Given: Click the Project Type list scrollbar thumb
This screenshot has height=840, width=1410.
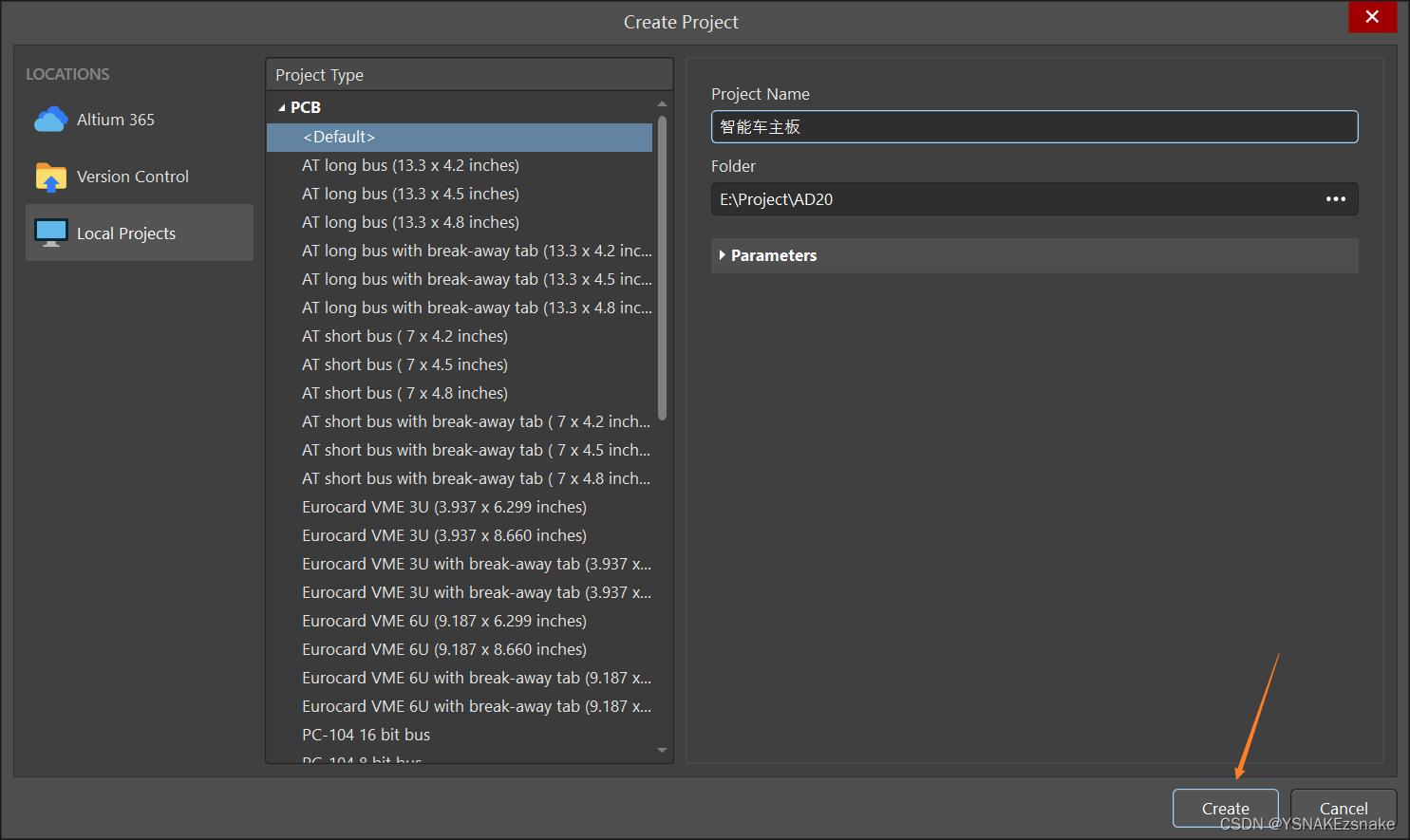Looking at the screenshot, I should pos(662,268).
